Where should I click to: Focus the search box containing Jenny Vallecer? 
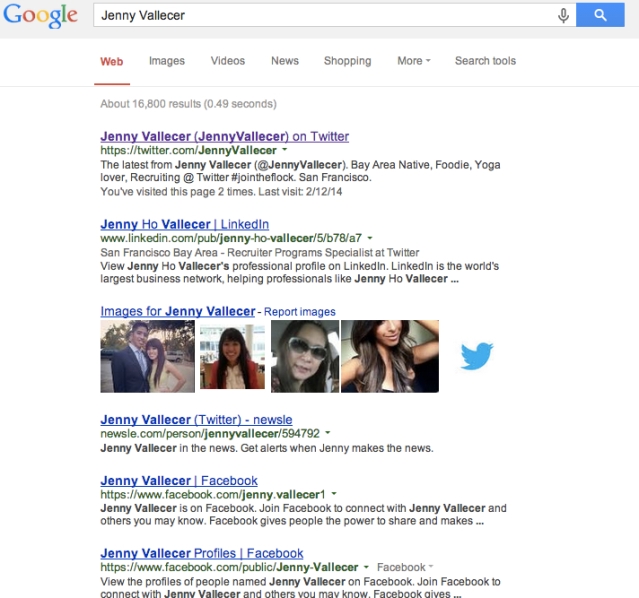coord(334,15)
